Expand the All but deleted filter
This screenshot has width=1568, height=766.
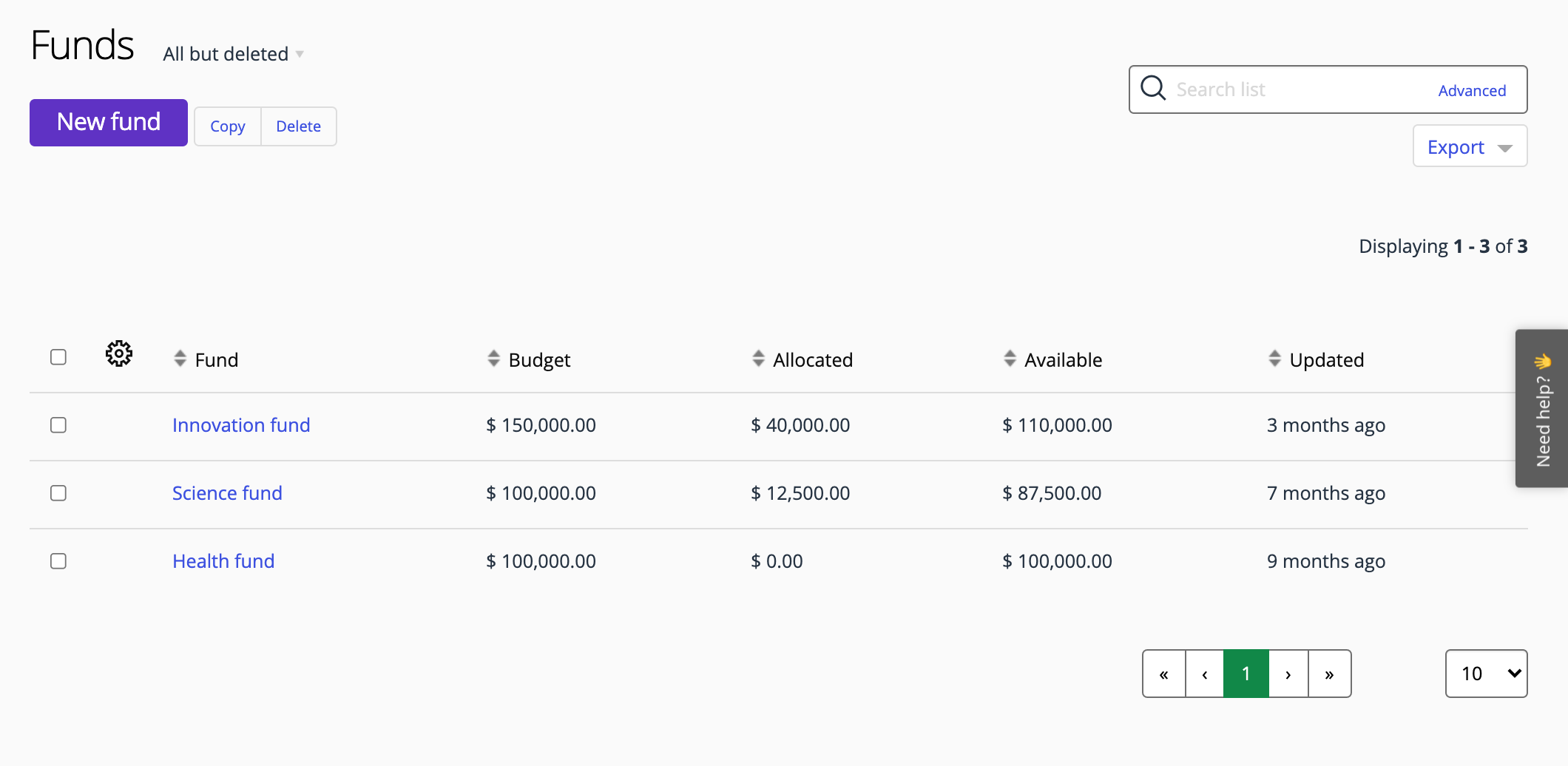tap(233, 54)
